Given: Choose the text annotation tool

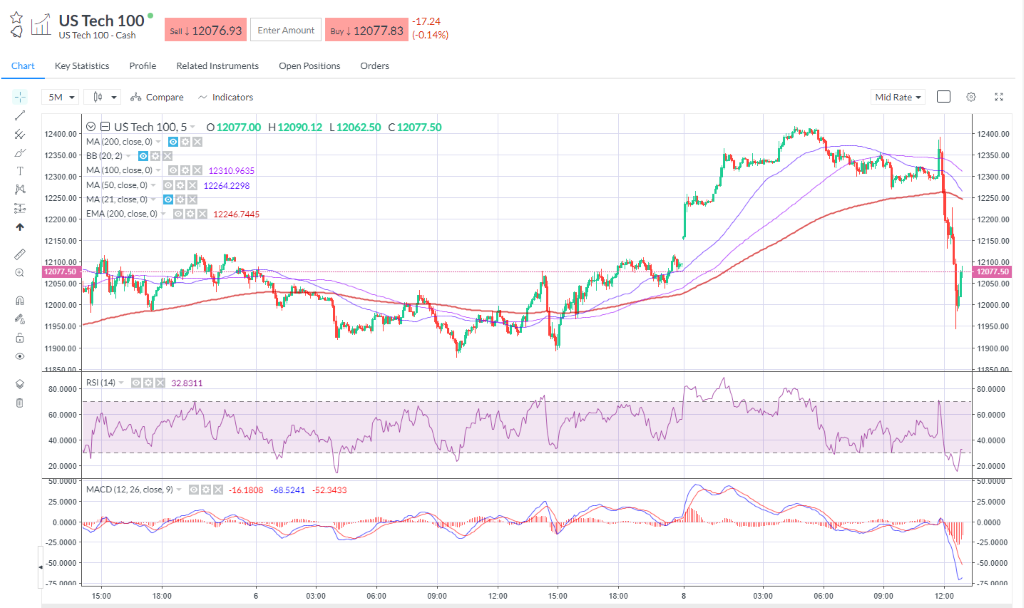Looking at the screenshot, I should click(20, 171).
